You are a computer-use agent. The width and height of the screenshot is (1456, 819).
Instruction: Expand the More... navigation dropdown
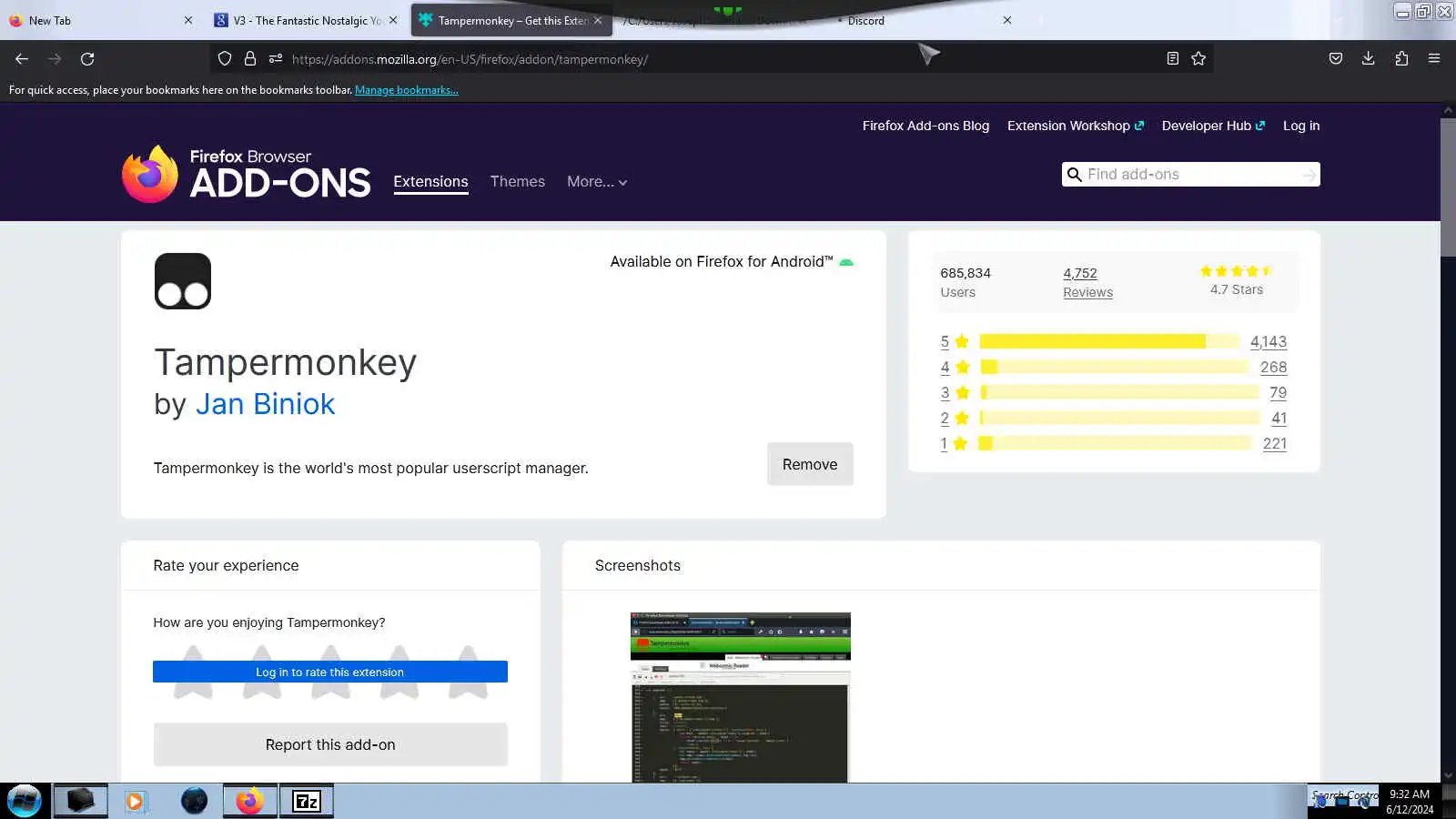[597, 182]
